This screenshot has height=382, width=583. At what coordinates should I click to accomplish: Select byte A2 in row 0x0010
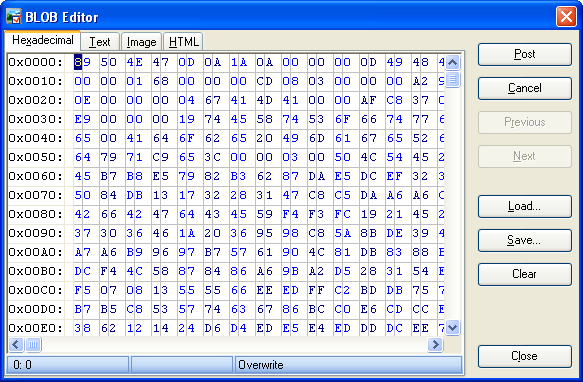421,81
